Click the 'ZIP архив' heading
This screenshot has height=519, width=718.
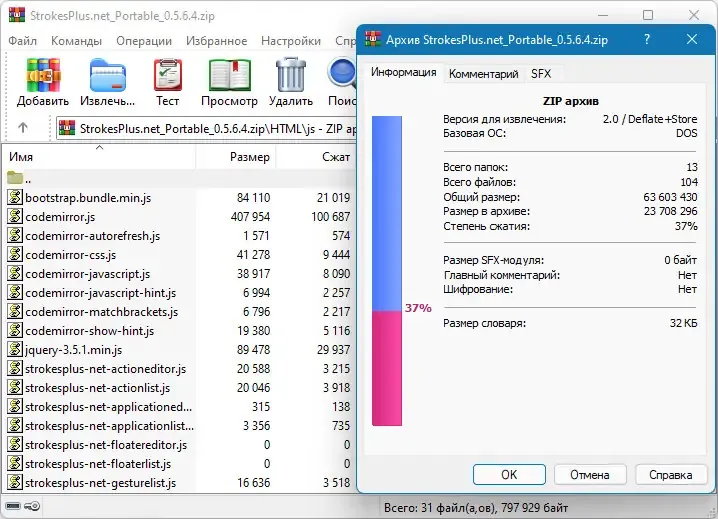(x=571, y=101)
